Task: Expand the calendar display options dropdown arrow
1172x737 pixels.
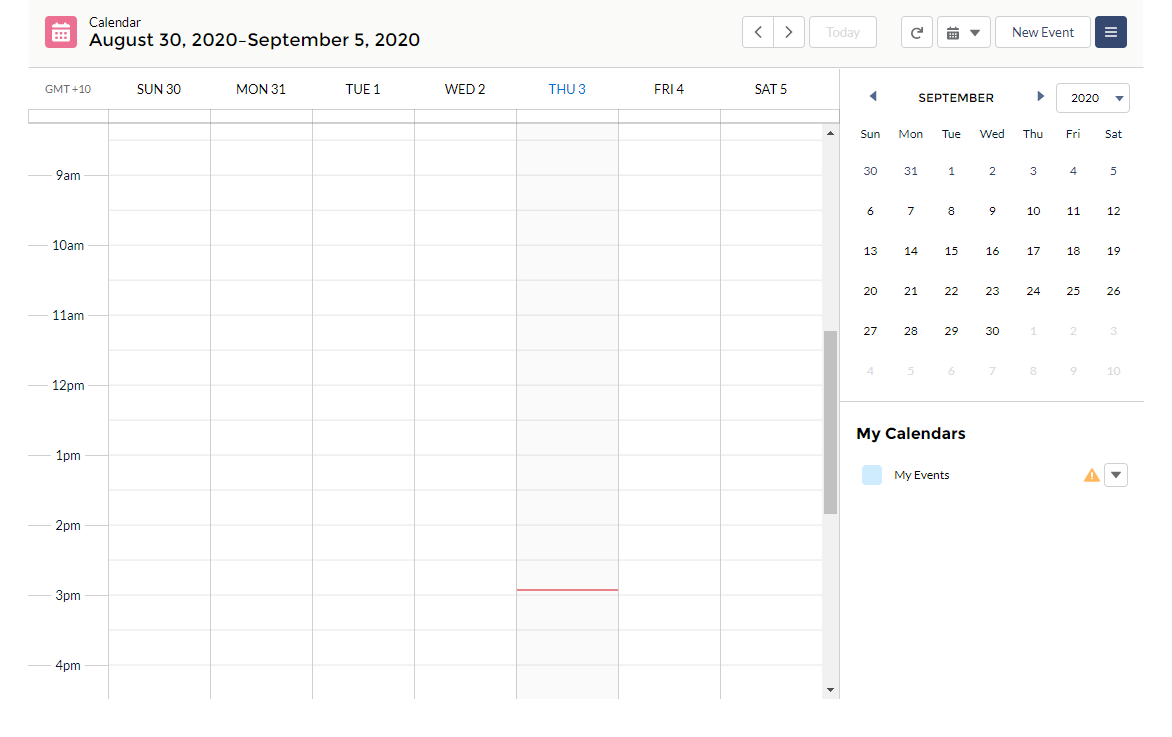Action: [x=976, y=31]
